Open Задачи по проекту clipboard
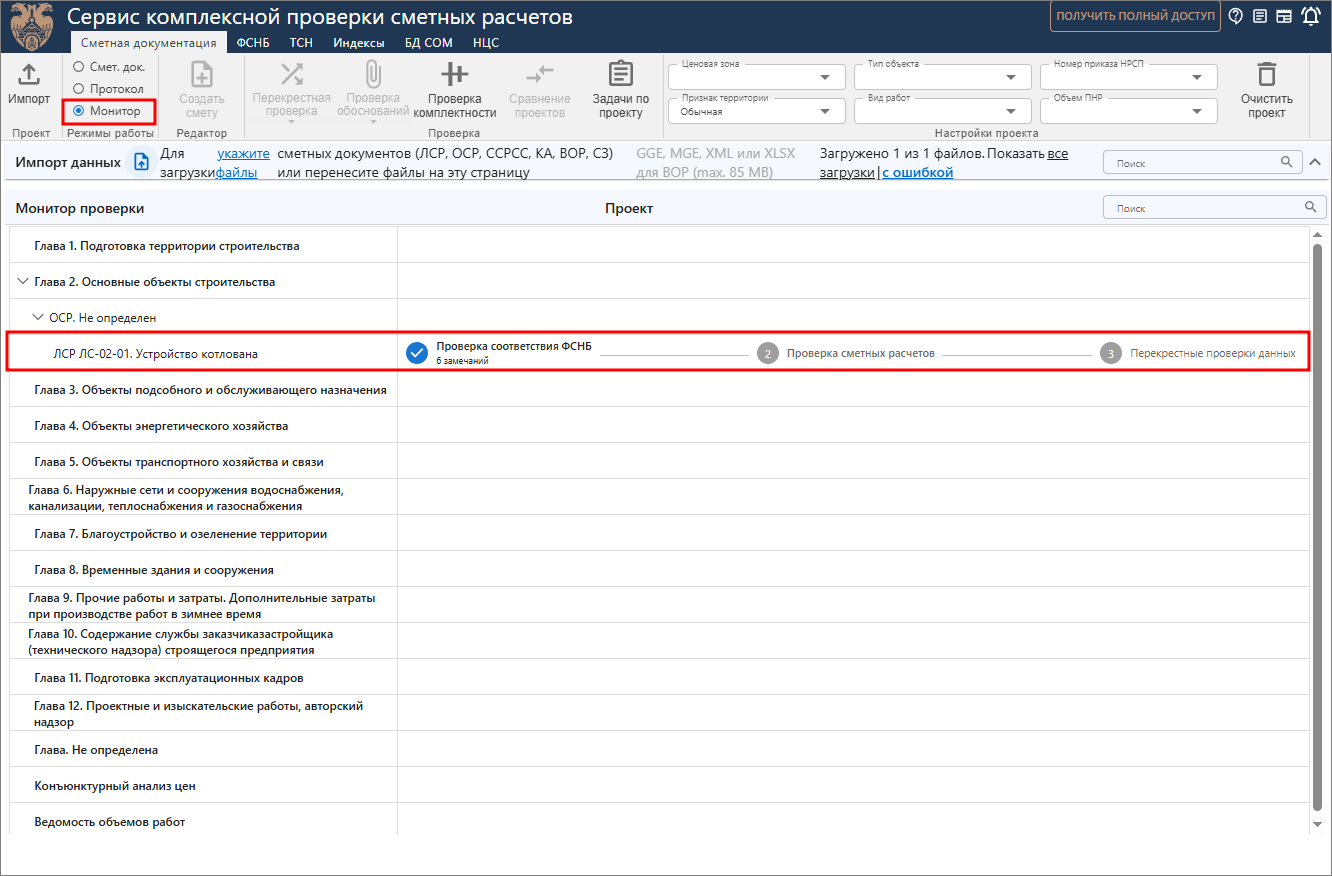The height and width of the screenshot is (876, 1332). (621, 74)
